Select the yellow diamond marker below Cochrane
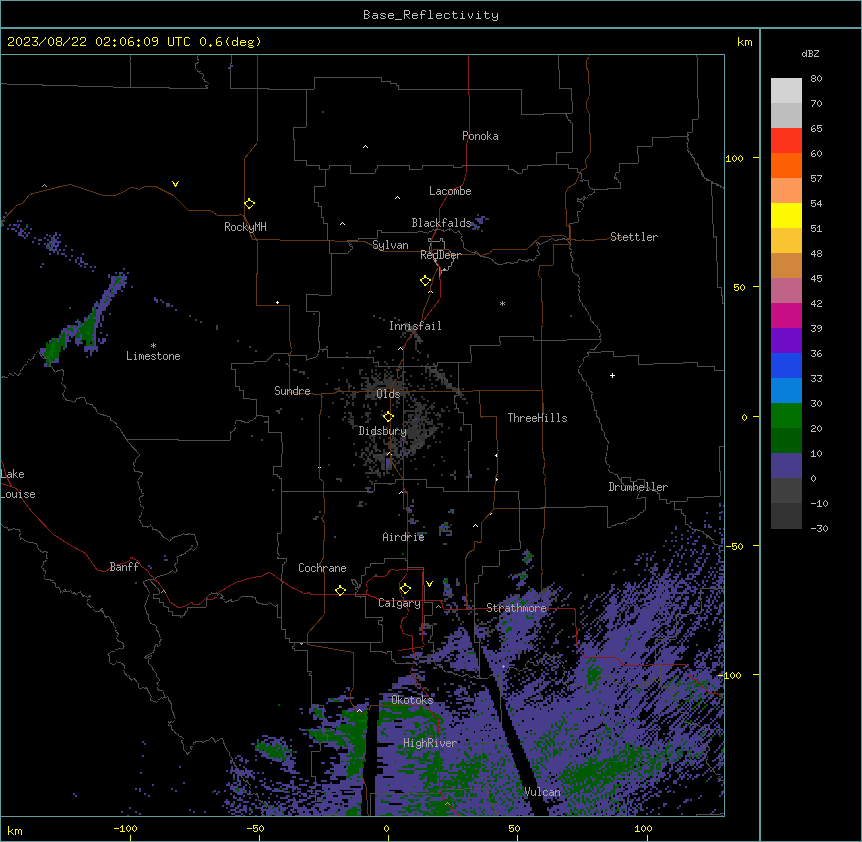Image resolution: width=862 pixels, height=842 pixels. pos(340,590)
